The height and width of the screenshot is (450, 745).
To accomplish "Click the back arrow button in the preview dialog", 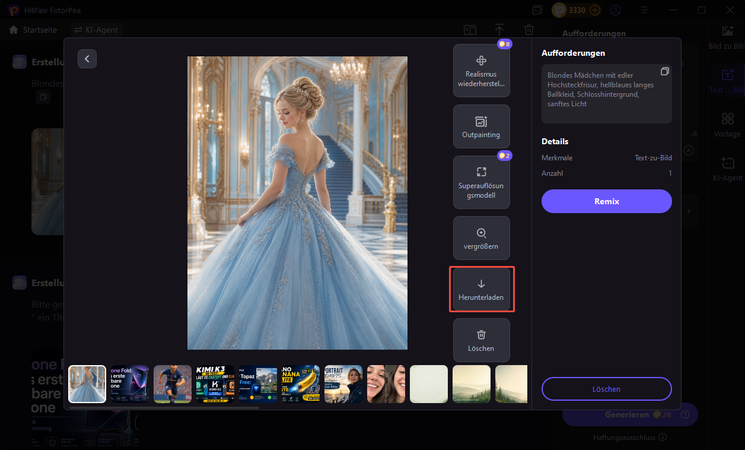I will (x=87, y=59).
